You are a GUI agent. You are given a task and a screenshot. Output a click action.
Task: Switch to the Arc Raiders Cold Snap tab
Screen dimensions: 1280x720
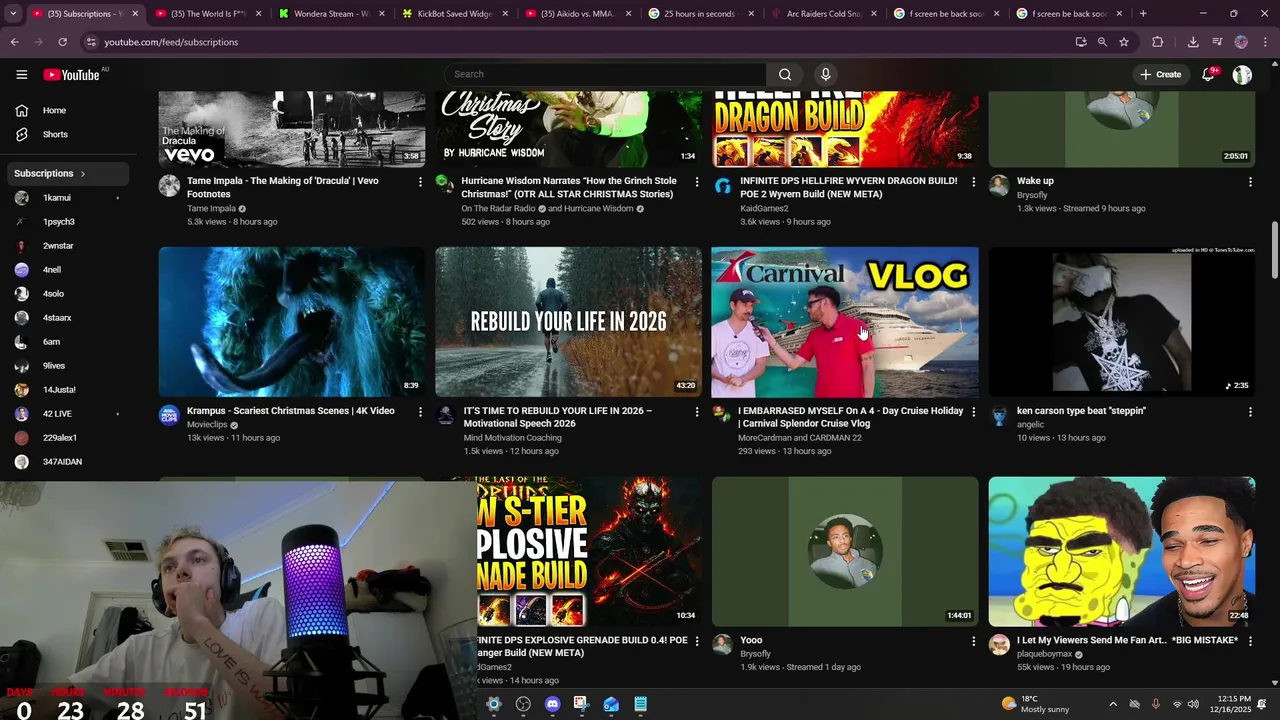pos(824,14)
